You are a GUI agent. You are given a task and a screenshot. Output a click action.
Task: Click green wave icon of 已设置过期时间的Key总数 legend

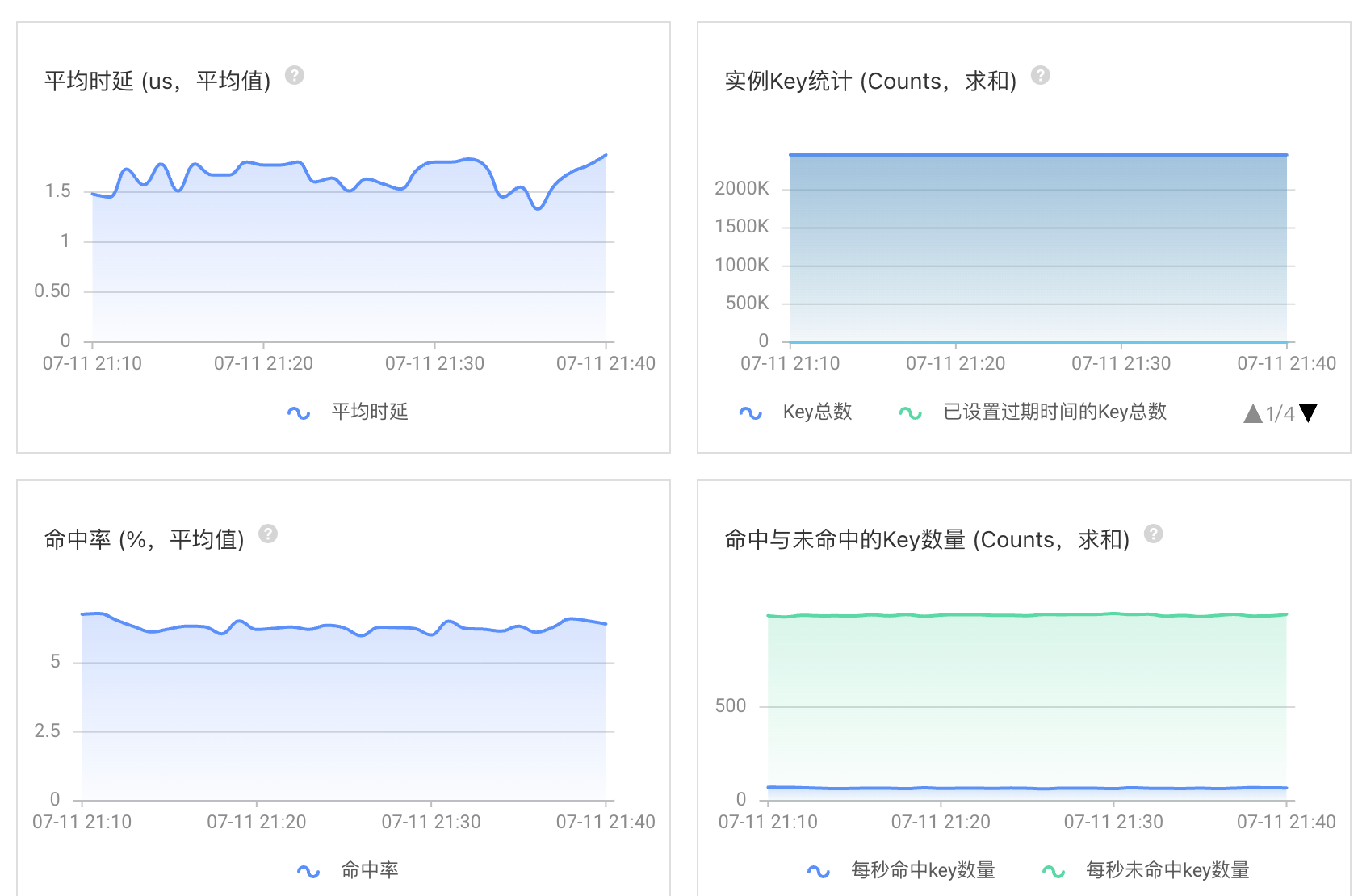tap(911, 413)
